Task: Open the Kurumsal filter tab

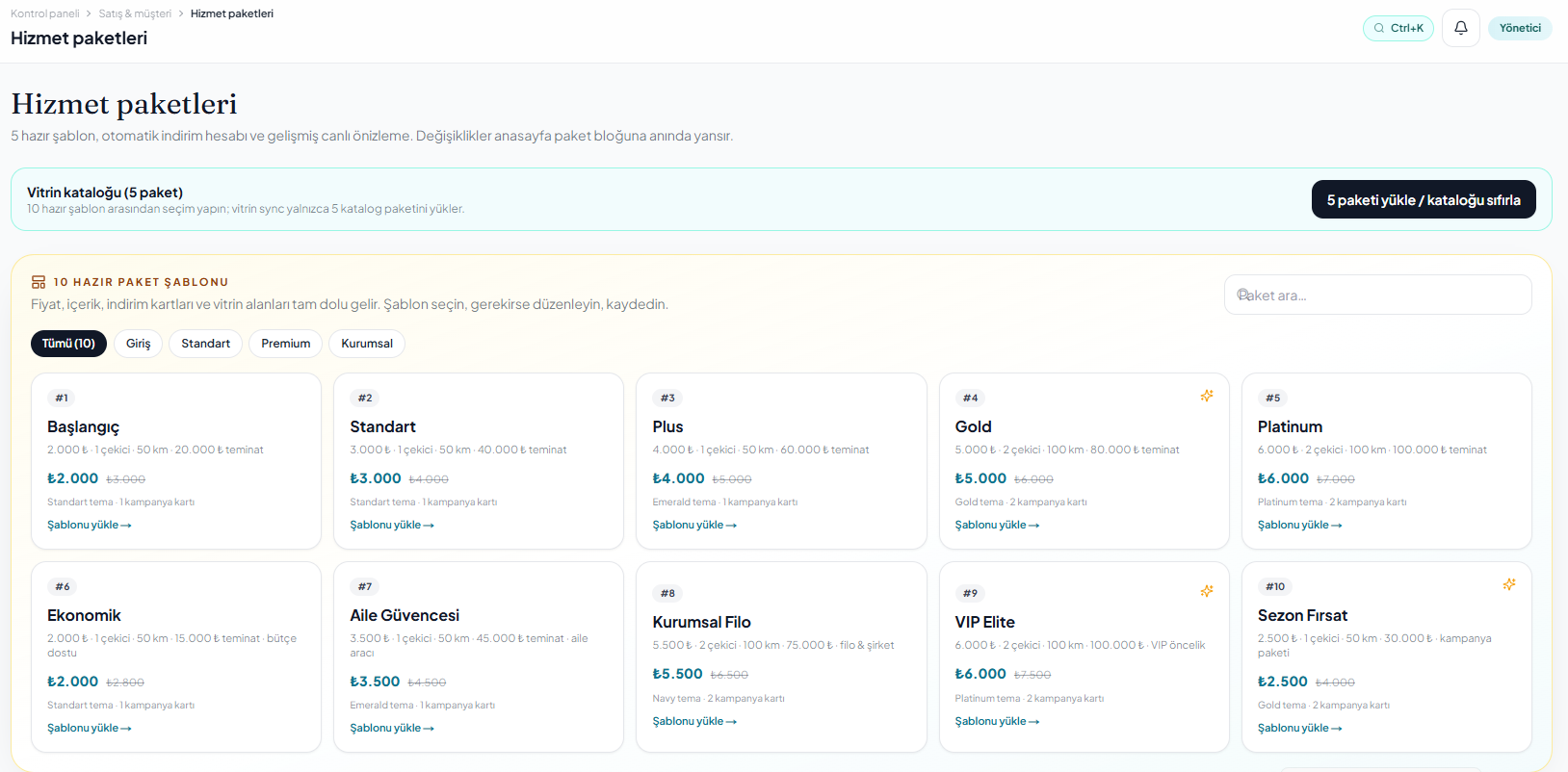Action: click(367, 344)
